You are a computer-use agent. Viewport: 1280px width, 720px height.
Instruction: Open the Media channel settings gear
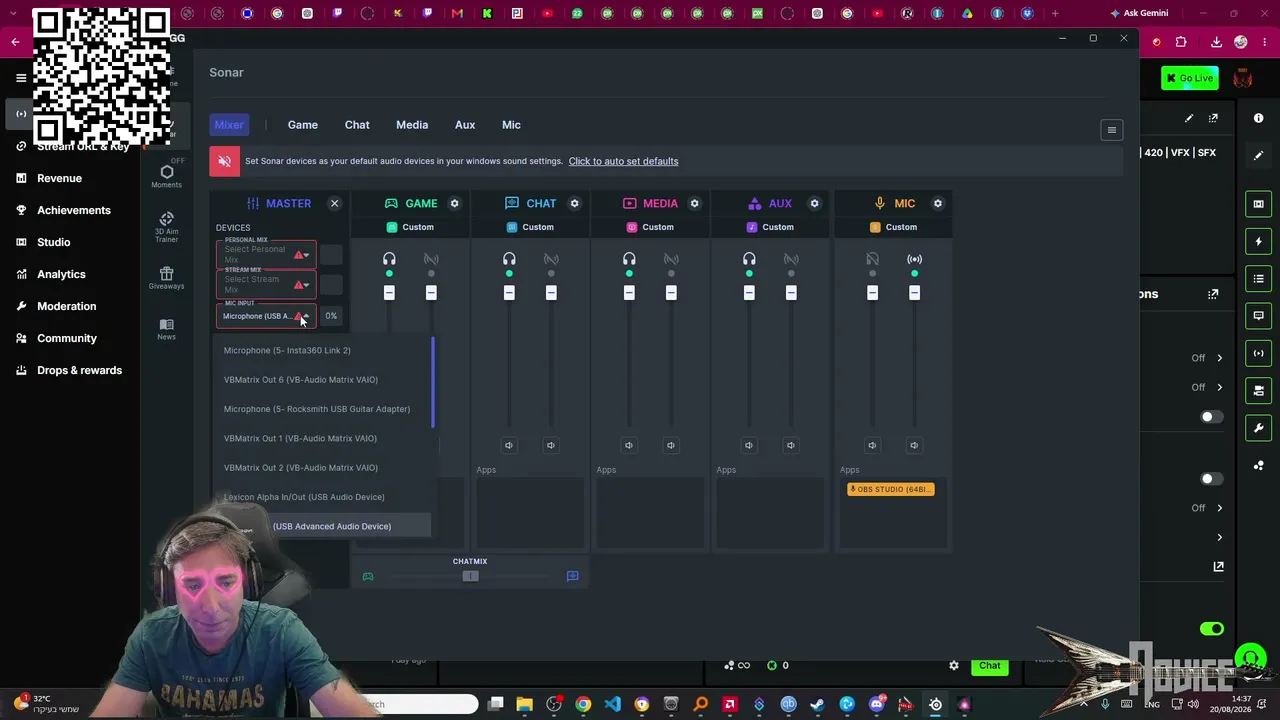coord(694,203)
